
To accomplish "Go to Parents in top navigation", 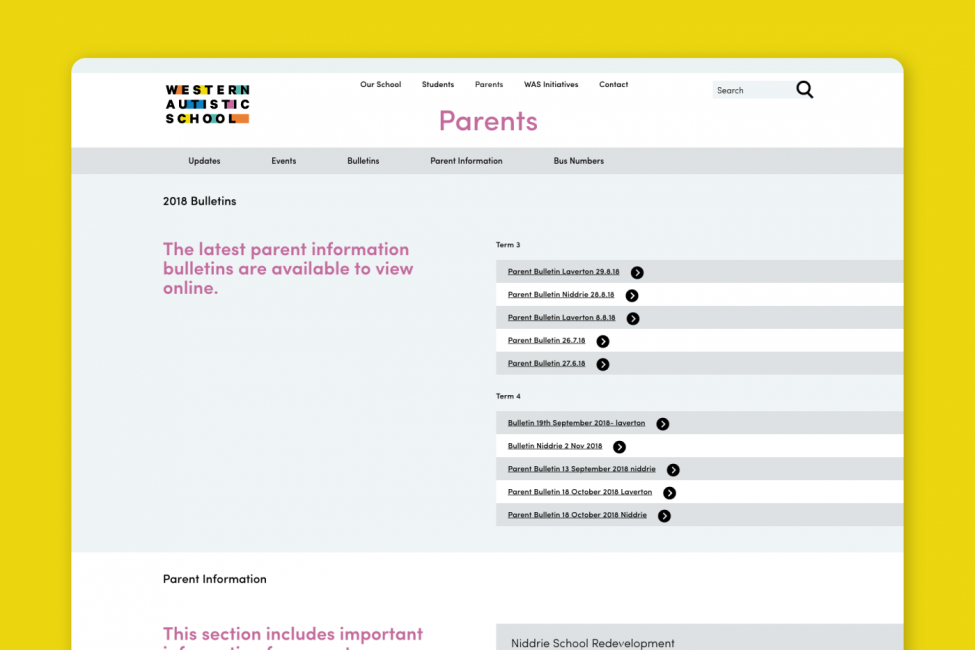I will click(x=489, y=84).
